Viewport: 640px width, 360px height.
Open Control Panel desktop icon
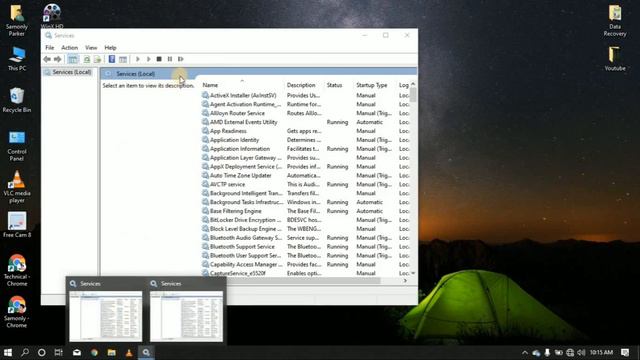(17, 146)
